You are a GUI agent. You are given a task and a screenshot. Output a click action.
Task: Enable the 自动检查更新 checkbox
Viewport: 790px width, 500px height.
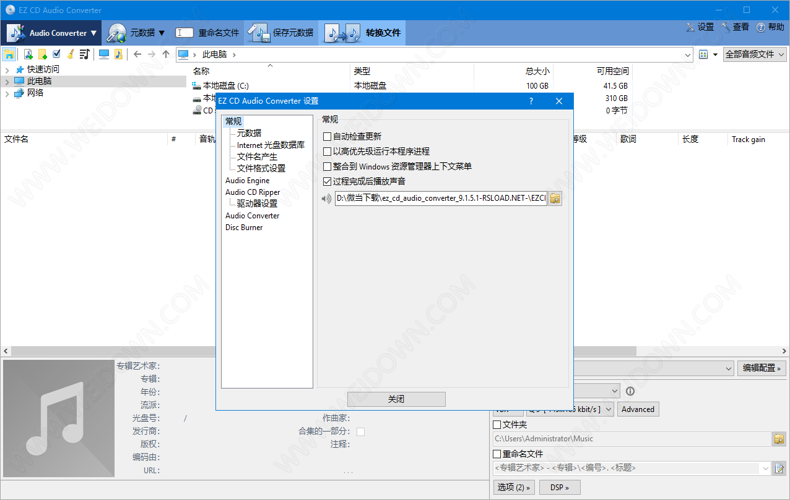coord(327,137)
